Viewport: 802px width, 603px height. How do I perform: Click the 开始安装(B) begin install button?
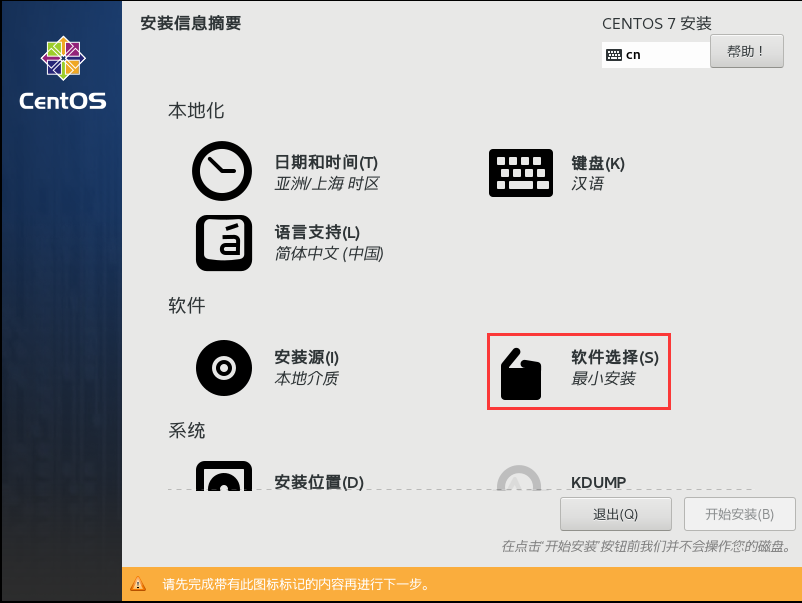[740, 514]
